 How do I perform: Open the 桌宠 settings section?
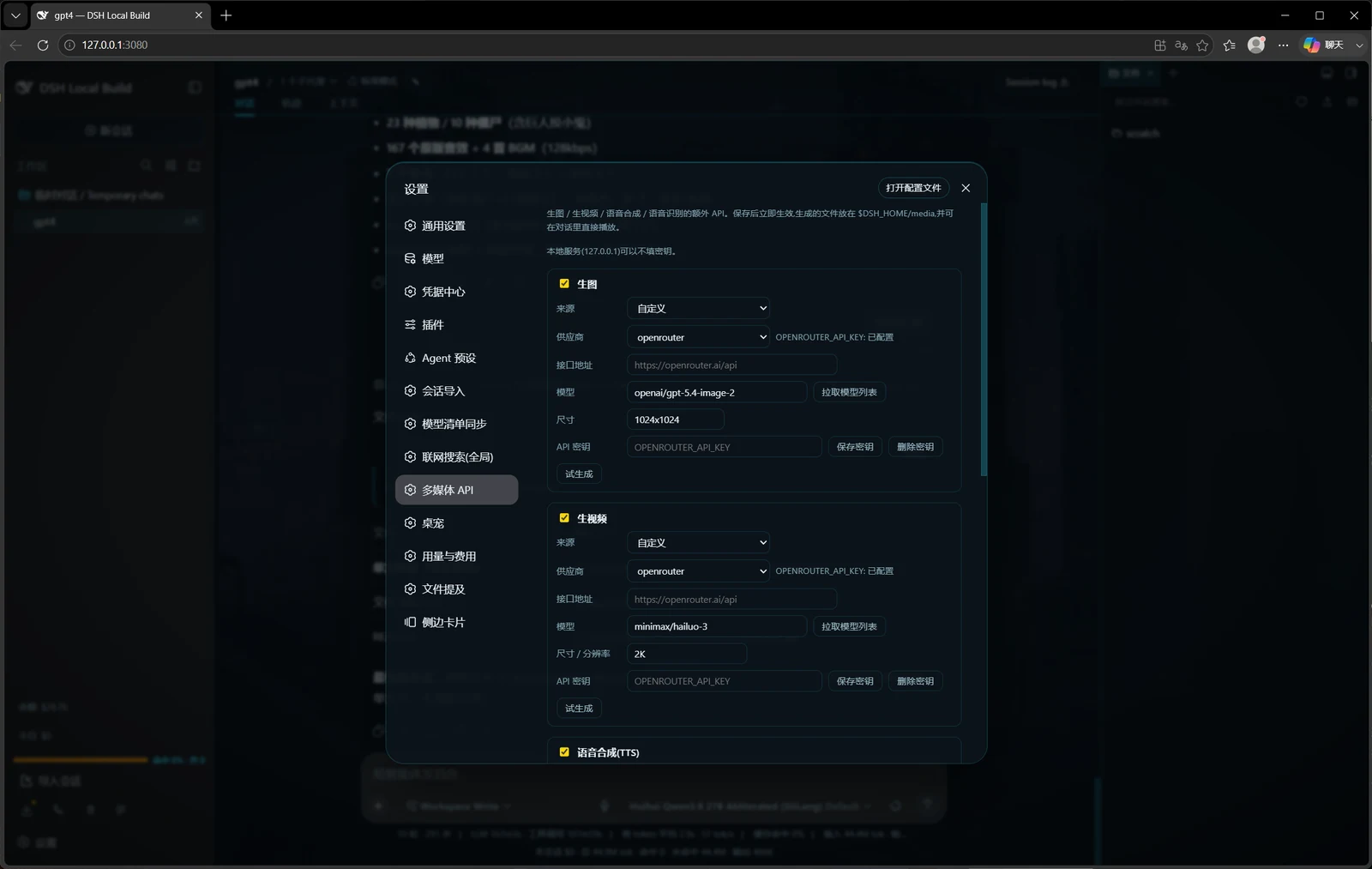[x=456, y=523]
